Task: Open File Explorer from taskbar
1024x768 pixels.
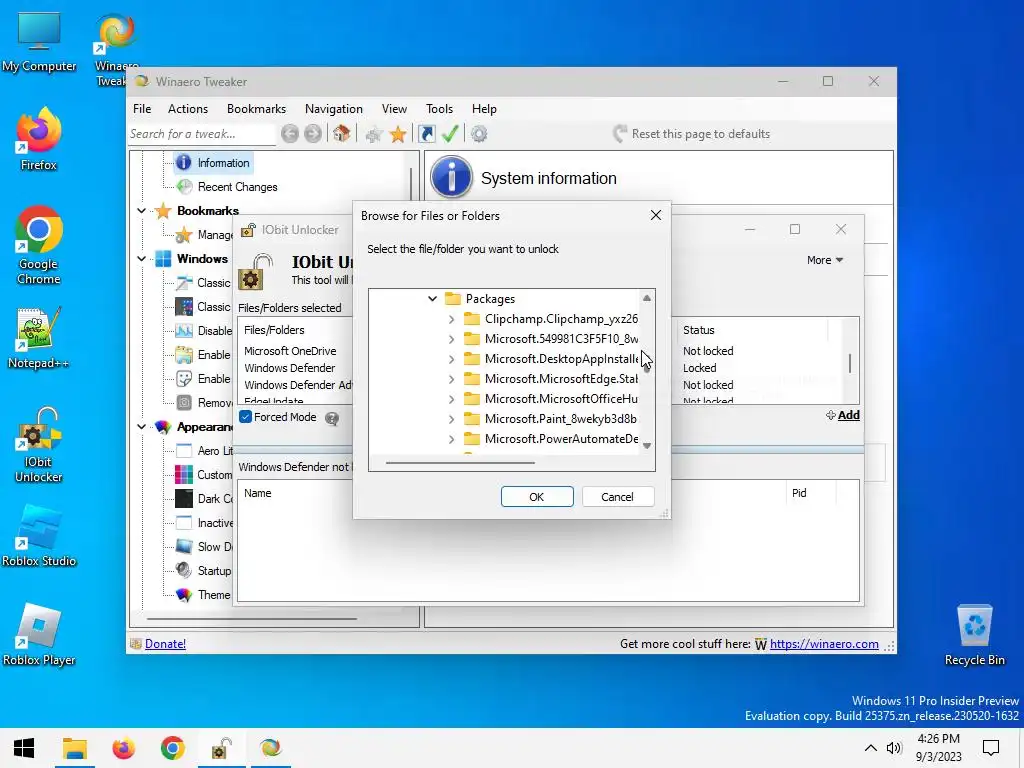Action: click(74, 748)
